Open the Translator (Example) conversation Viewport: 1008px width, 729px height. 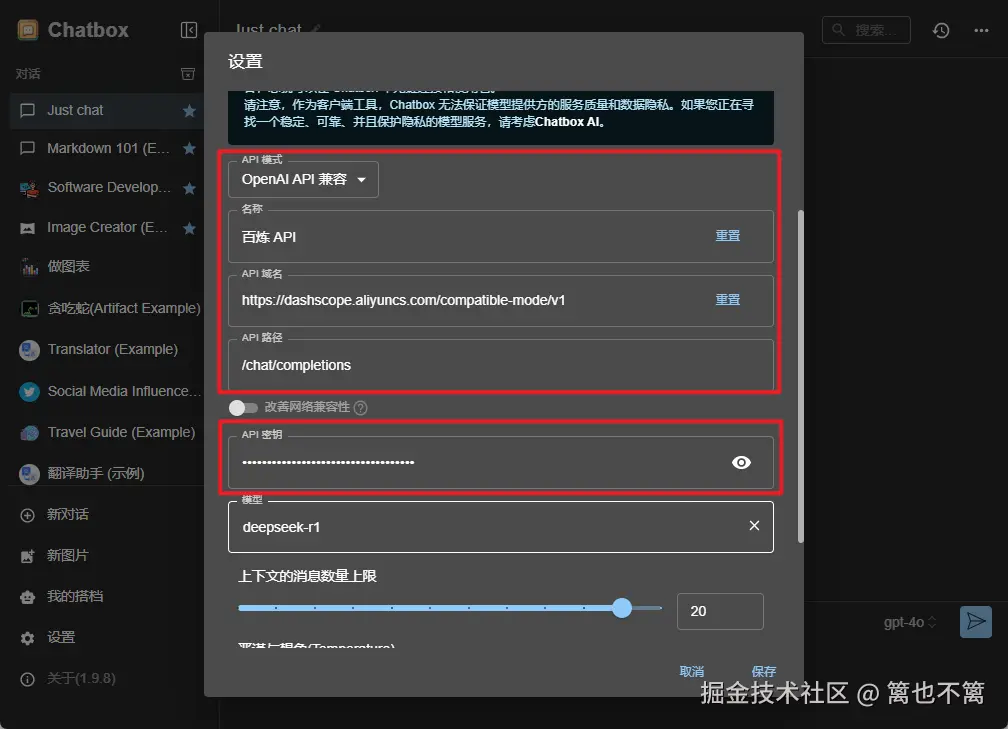(107, 350)
